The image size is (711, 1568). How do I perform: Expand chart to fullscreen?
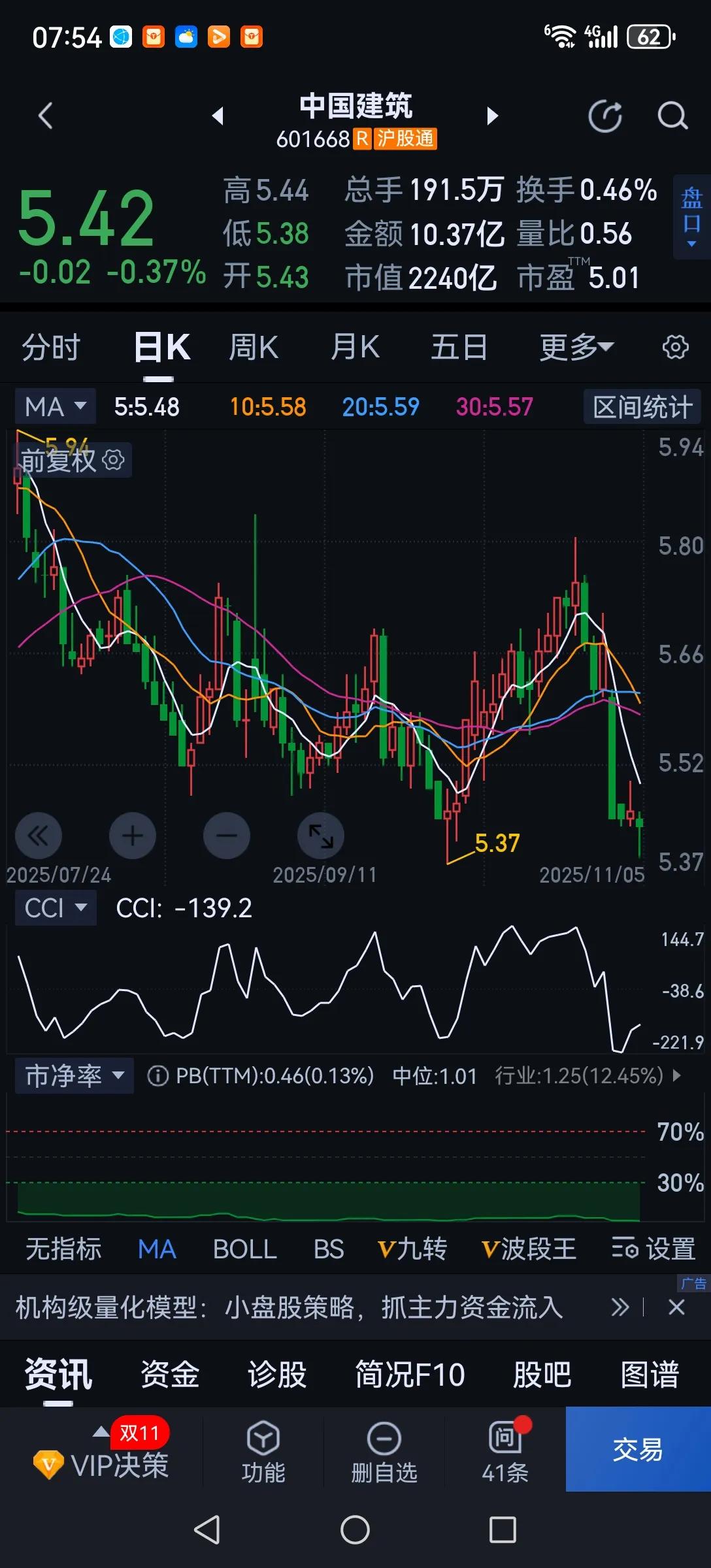coord(321,836)
